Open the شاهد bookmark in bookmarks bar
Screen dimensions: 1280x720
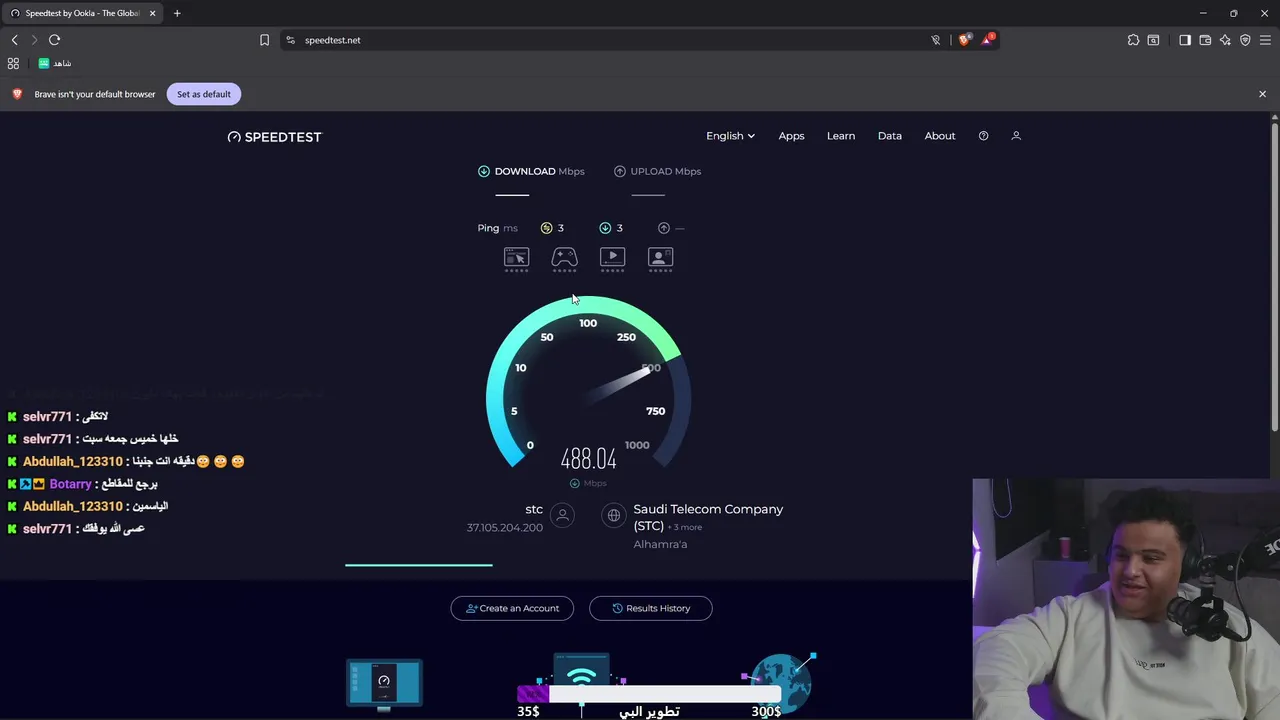[55, 63]
